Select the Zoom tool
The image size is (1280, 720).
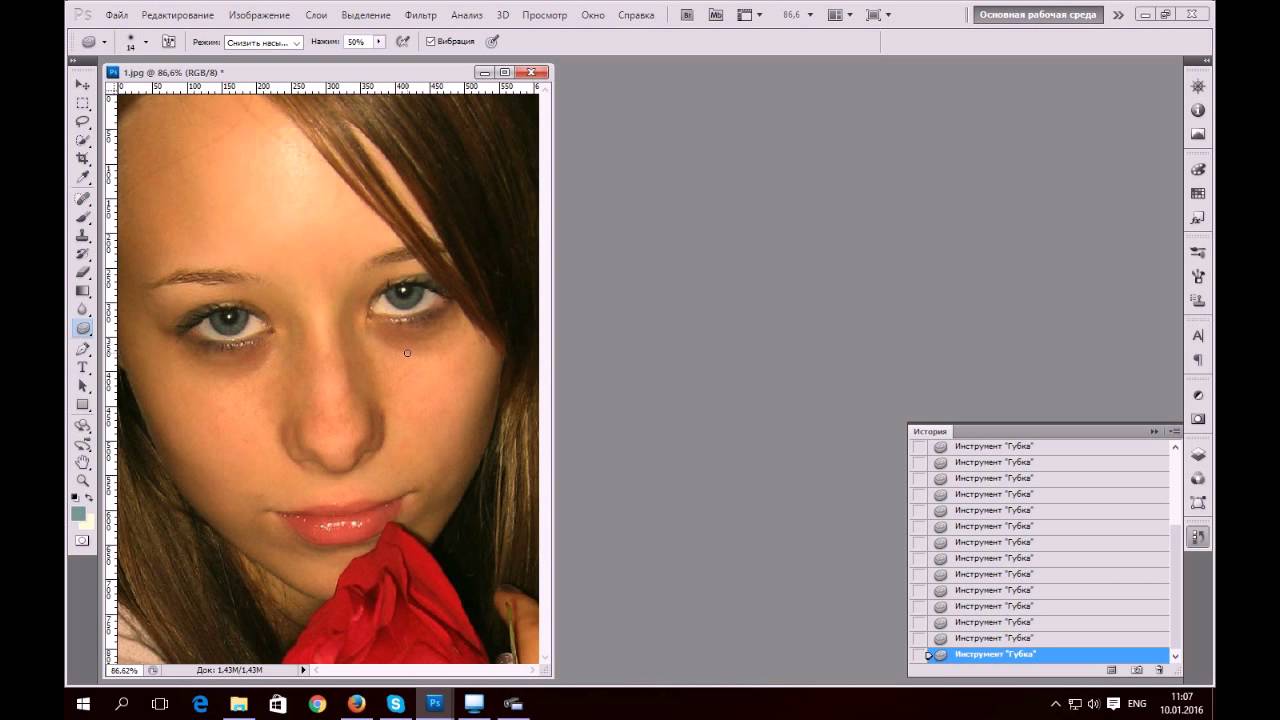[83, 481]
